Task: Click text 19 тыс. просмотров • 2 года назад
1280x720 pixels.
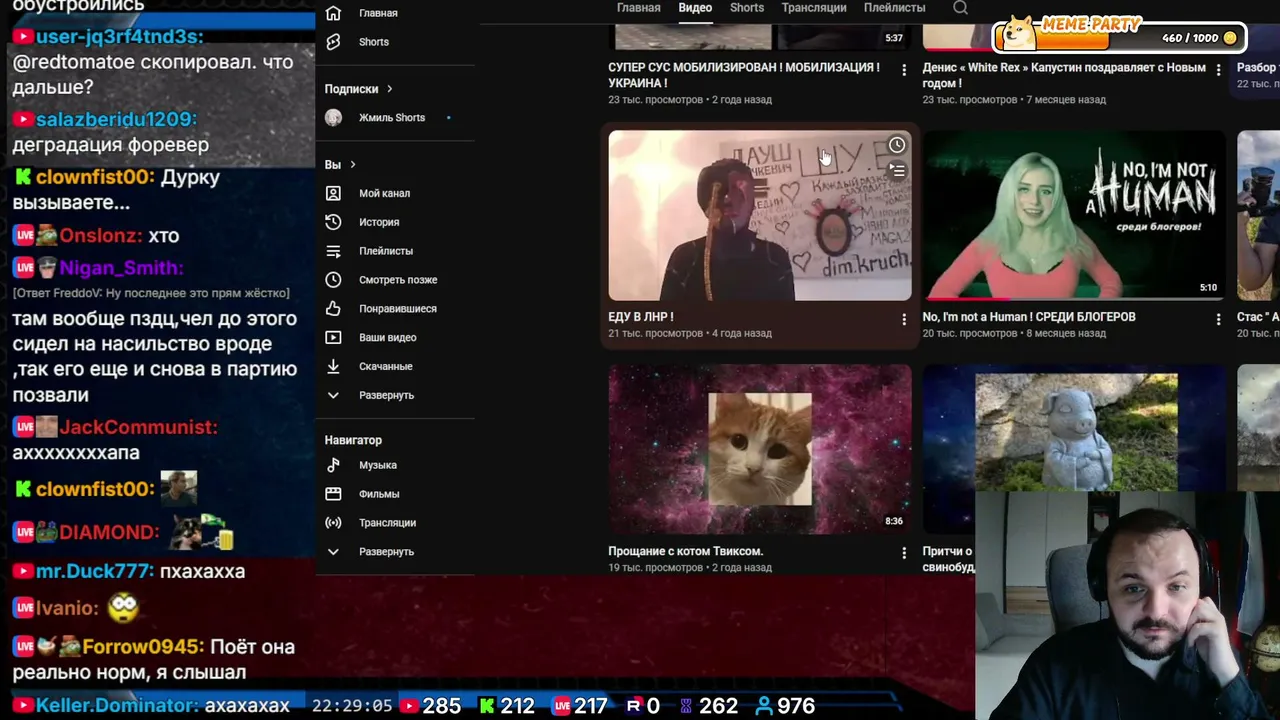Action: [x=690, y=568]
